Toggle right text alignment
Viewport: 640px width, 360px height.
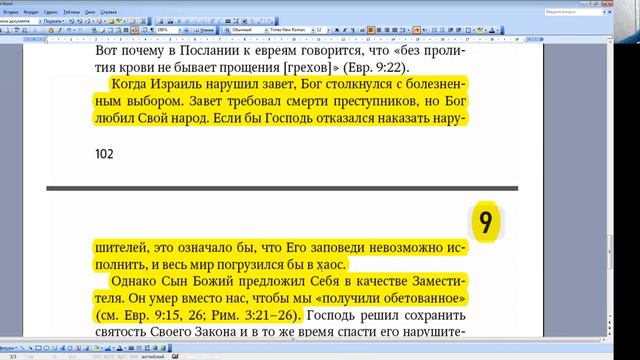387,30
